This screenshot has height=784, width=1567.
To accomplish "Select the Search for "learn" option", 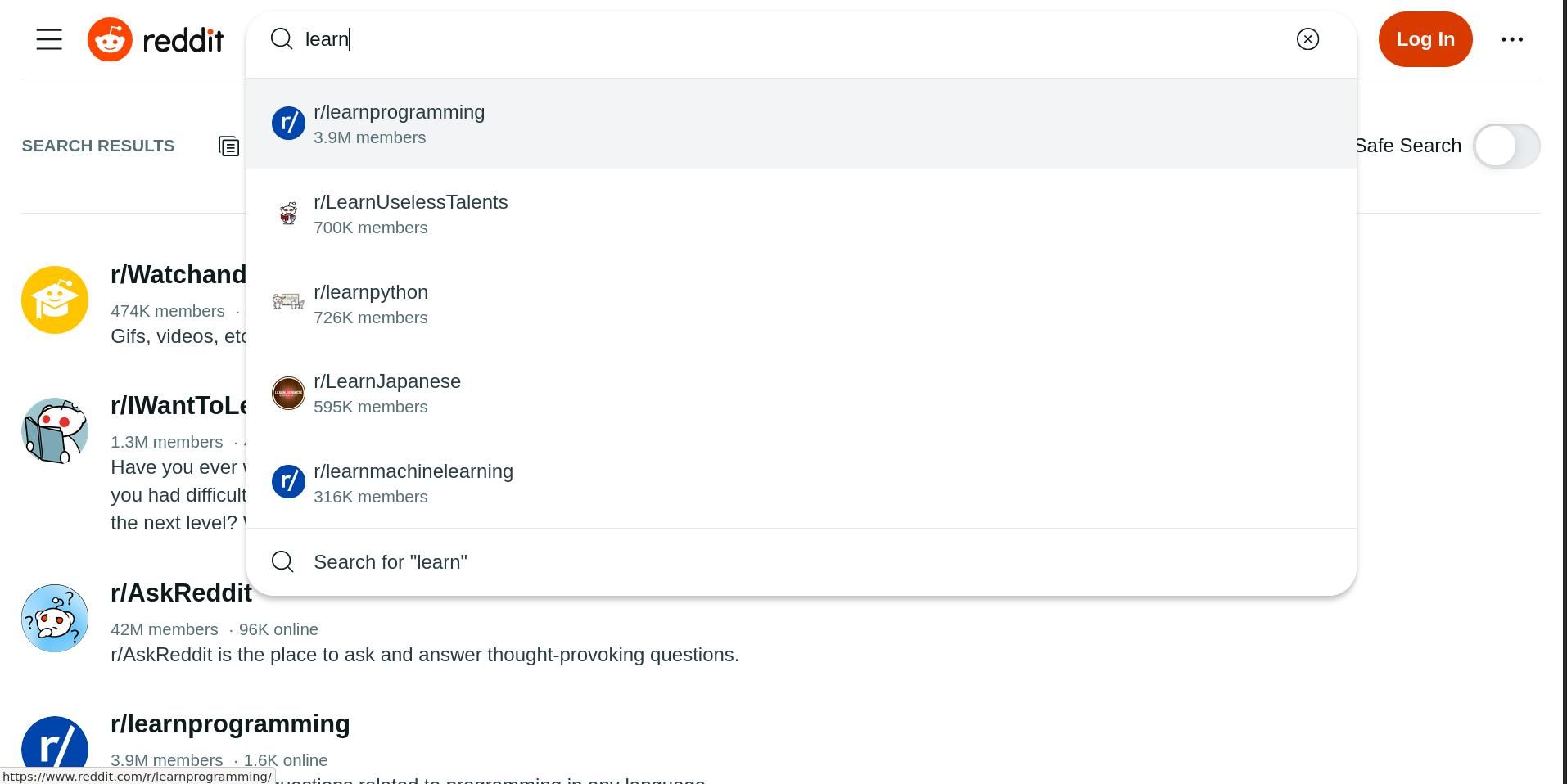I will pos(391,562).
